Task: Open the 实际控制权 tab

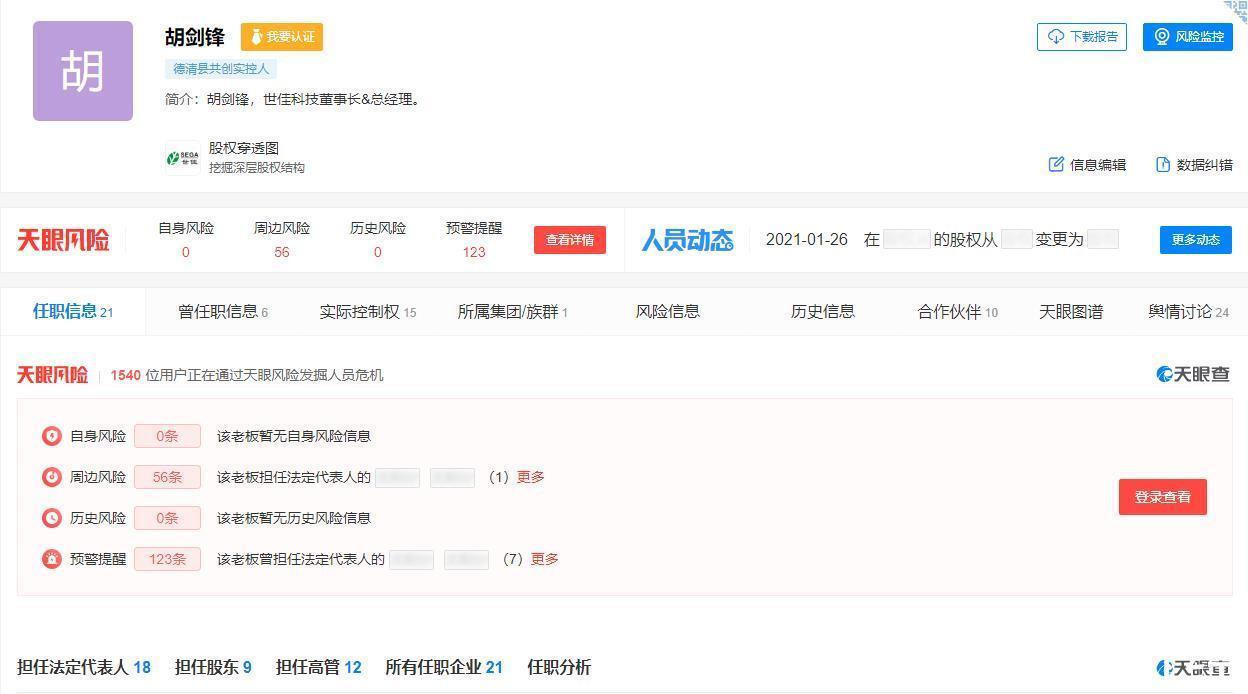Action: pos(367,312)
